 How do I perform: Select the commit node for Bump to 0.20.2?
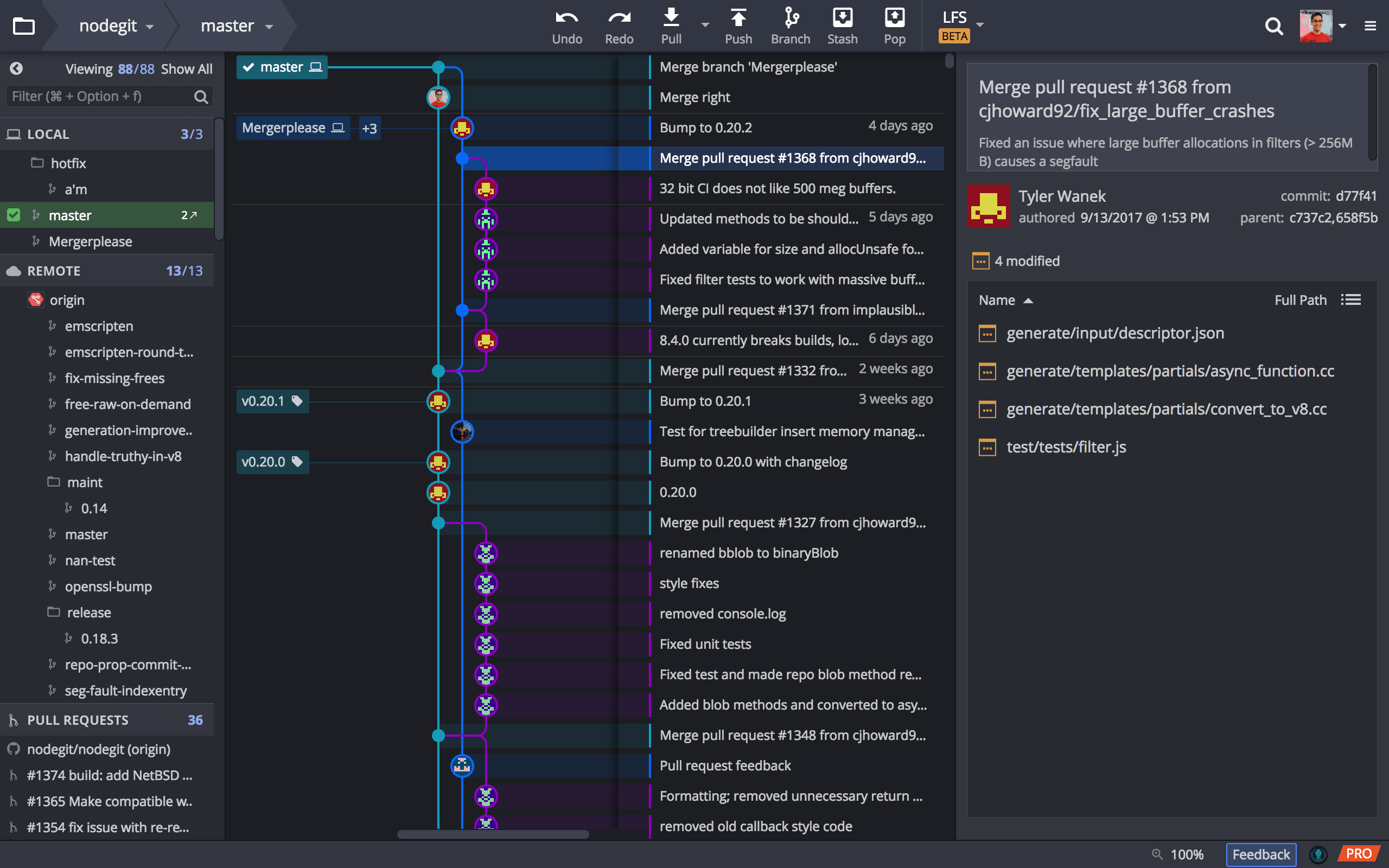coord(462,128)
